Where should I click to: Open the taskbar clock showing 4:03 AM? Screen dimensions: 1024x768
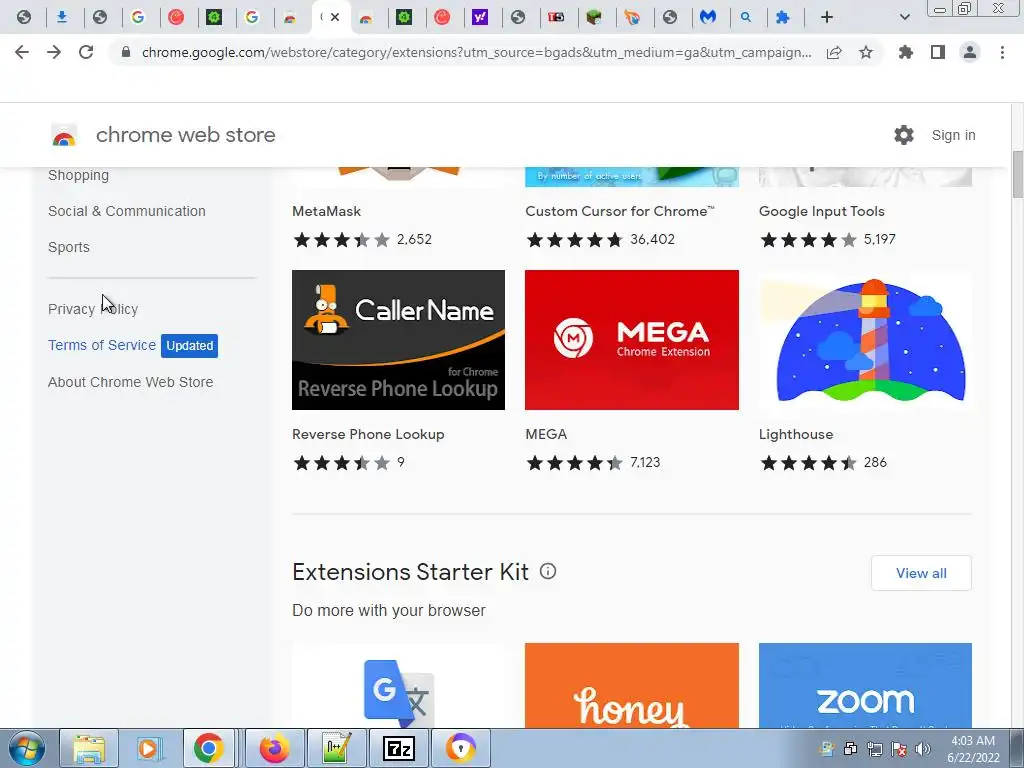pos(973,749)
